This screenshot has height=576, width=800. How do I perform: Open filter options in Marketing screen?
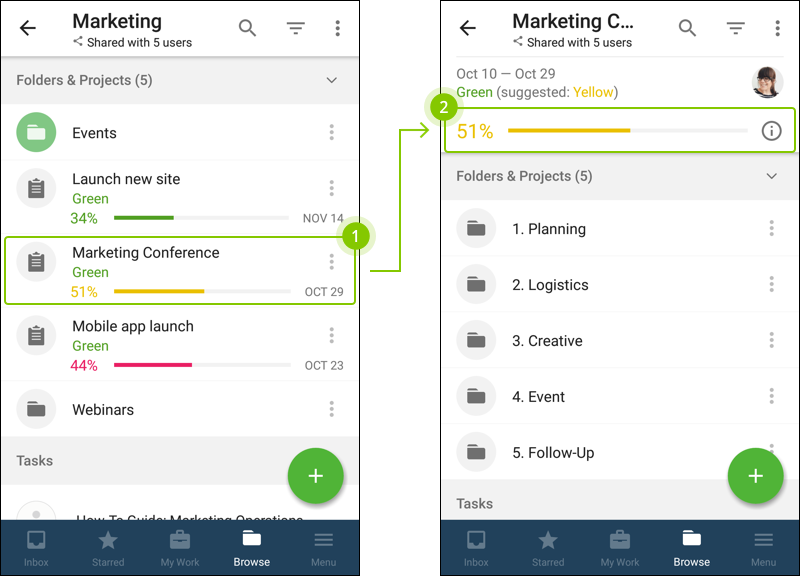tap(295, 28)
